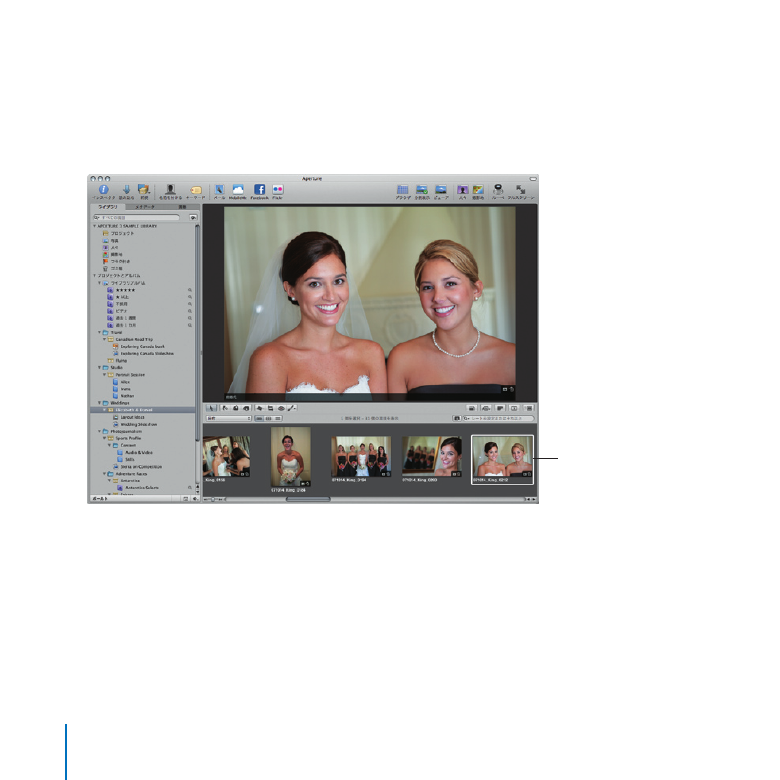The height and width of the screenshot is (780, 780).
Task: Open the Quick Brush tool in tool strip
Action: click(x=292, y=408)
